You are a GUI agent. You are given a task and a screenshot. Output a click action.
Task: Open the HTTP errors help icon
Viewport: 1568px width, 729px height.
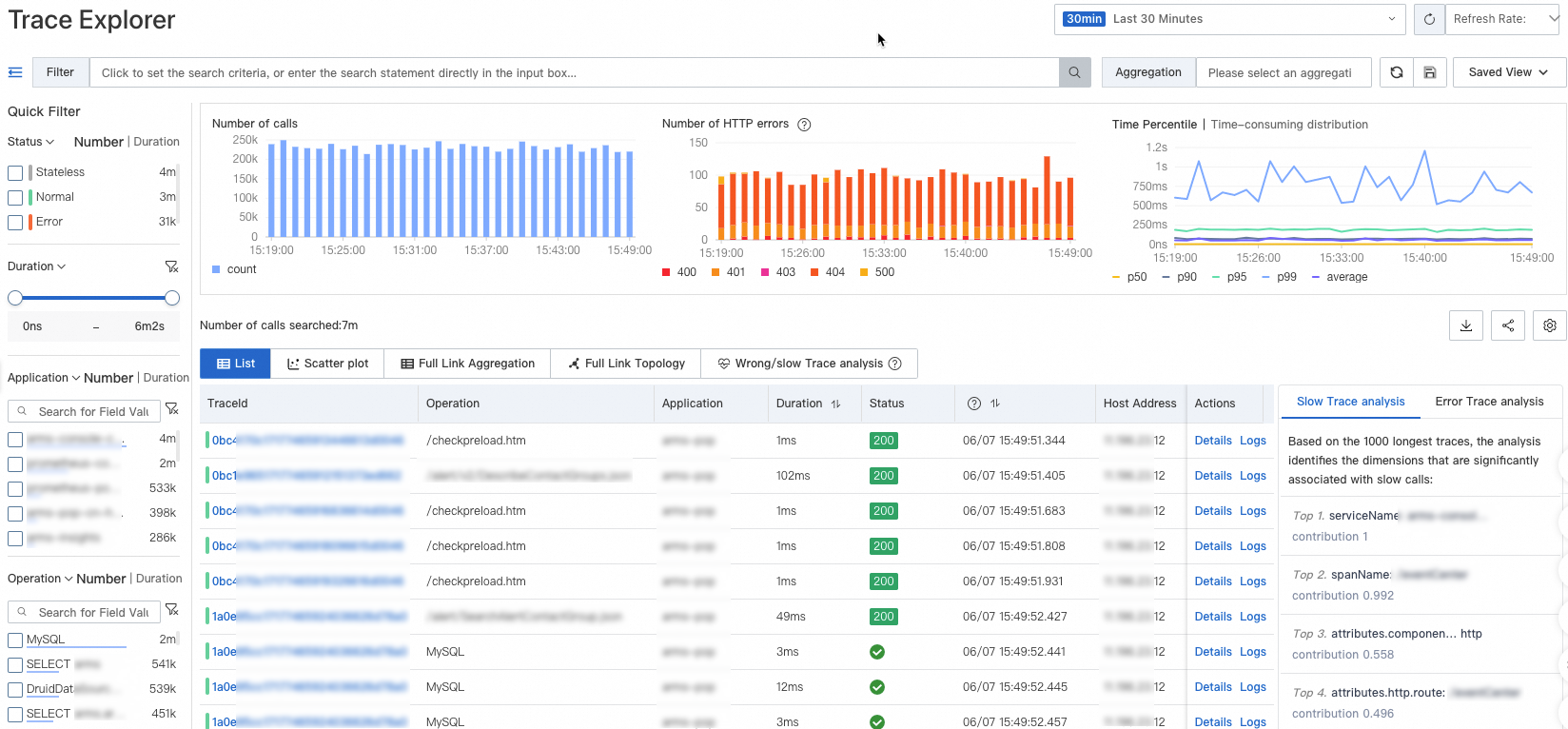(804, 125)
